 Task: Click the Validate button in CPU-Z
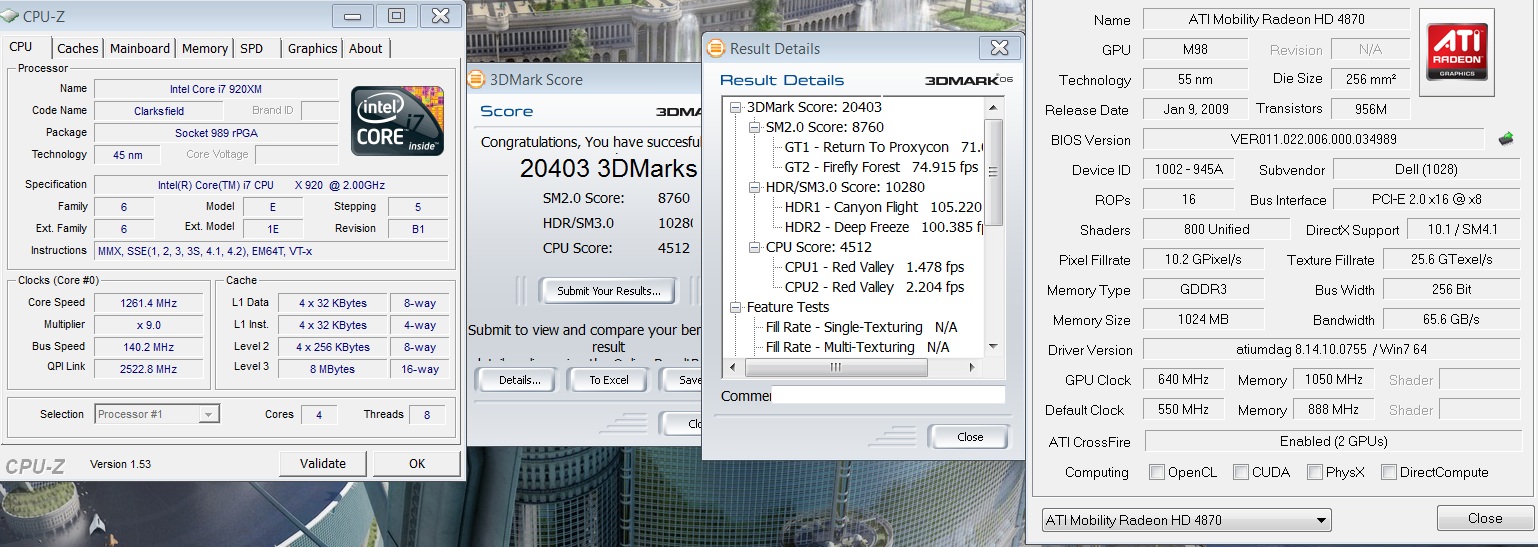323,463
